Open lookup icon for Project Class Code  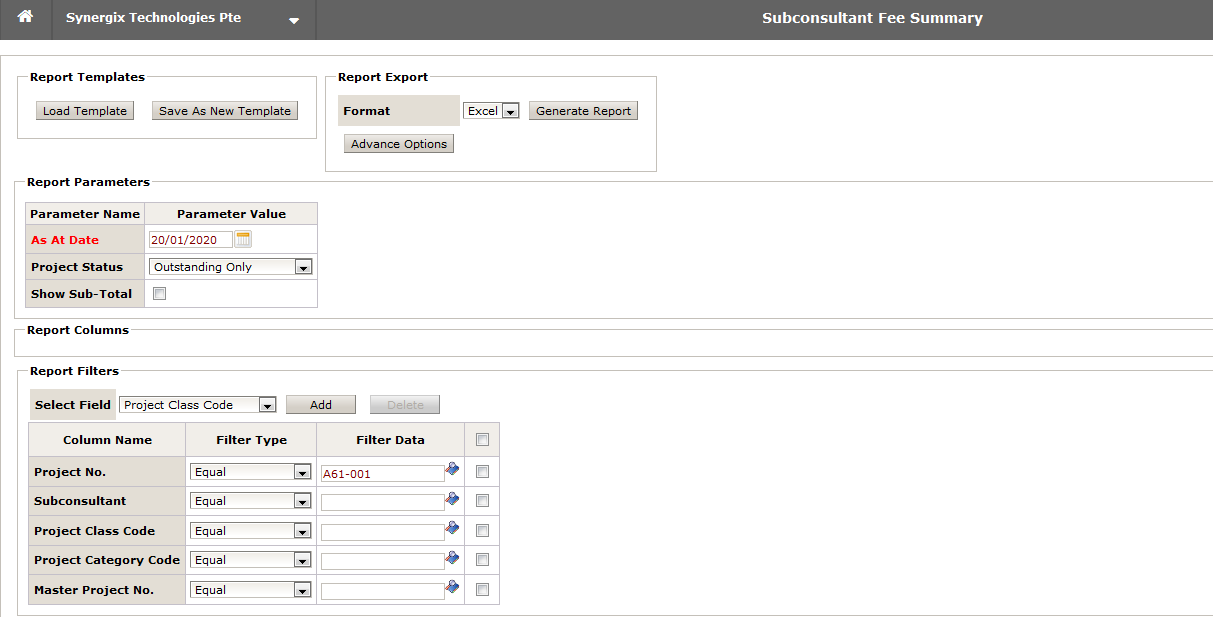tap(452, 528)
